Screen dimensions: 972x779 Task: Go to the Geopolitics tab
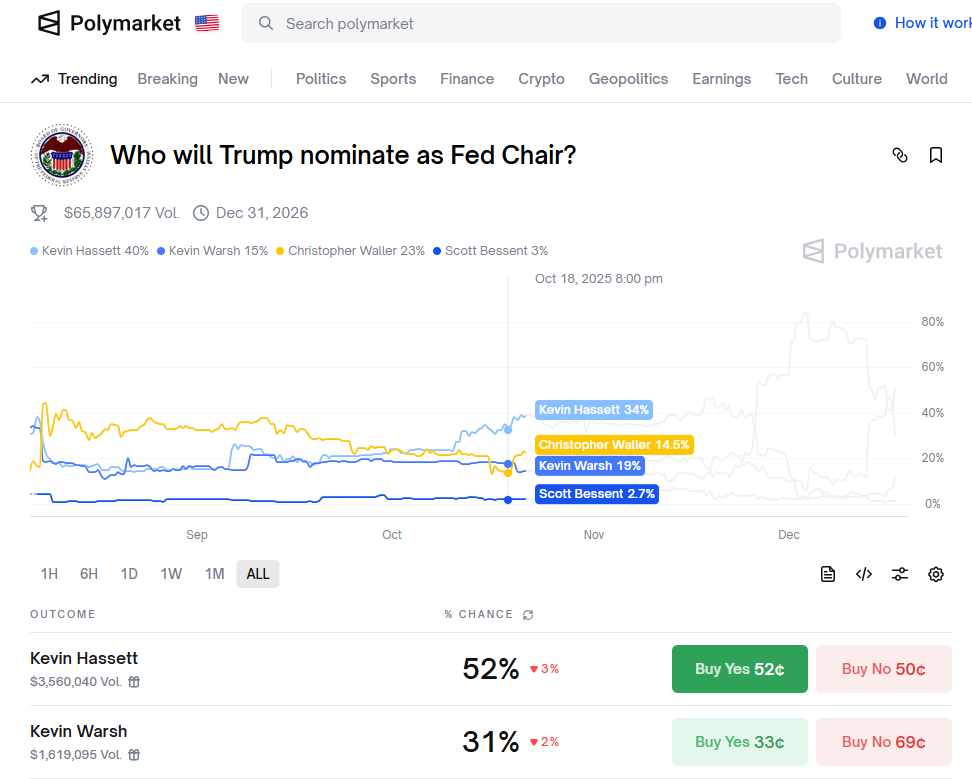628,79
